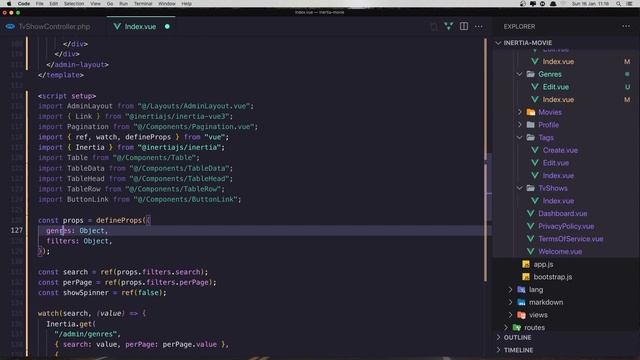Open Edit.vue in Tags folder

coord(556,163)
